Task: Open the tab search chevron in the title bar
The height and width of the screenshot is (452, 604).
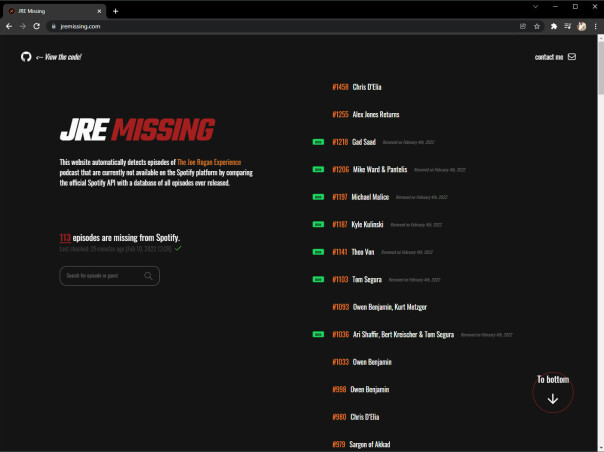Action: (535, 7)
